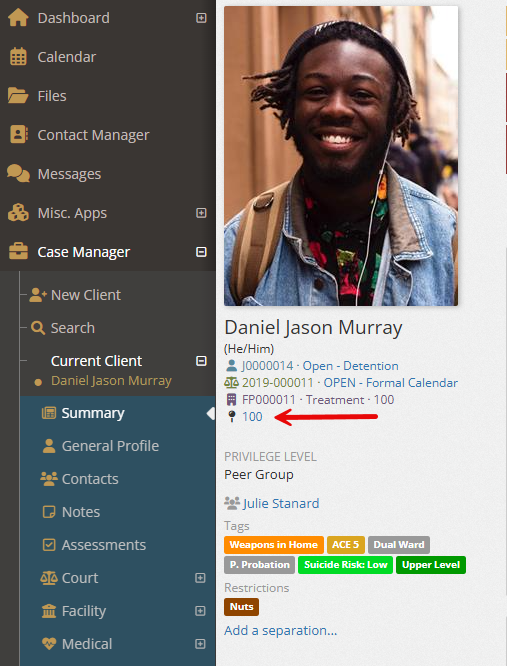The width and height of the screenshot is (507, 666).
Task: Expand the Dashboard submenu plus box
Action: pyautogui.click(x=201, y=18)
